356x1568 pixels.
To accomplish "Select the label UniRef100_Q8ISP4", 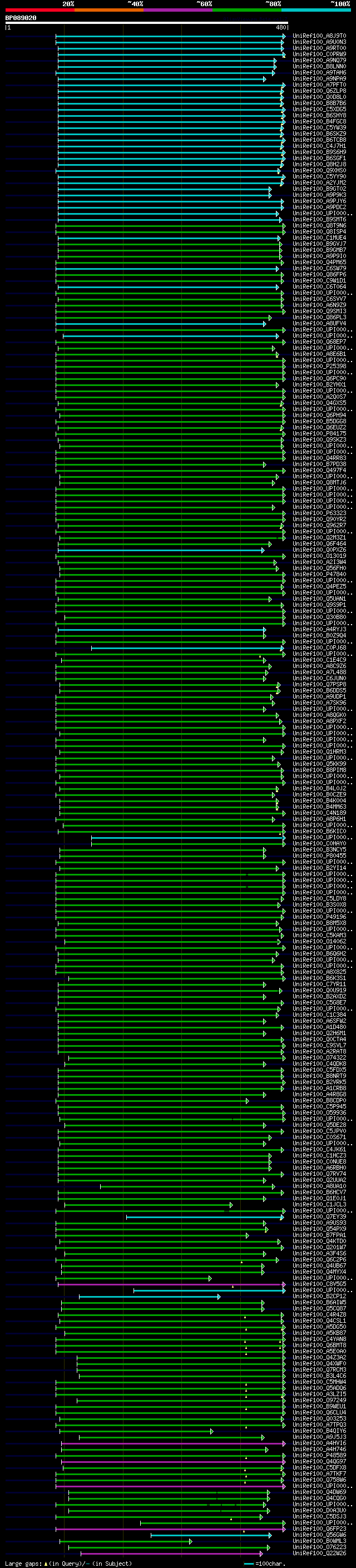I will pos(319,231).
